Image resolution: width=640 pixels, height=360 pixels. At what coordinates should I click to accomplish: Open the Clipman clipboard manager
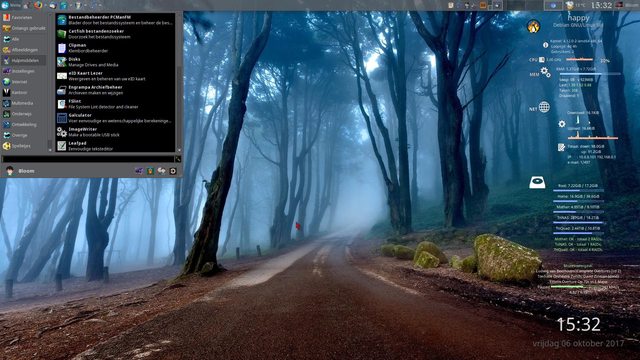[x=116, y=48]
